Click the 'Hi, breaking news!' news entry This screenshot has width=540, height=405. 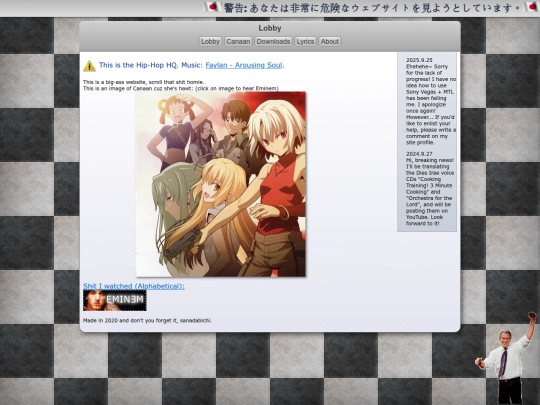point(430,191)
